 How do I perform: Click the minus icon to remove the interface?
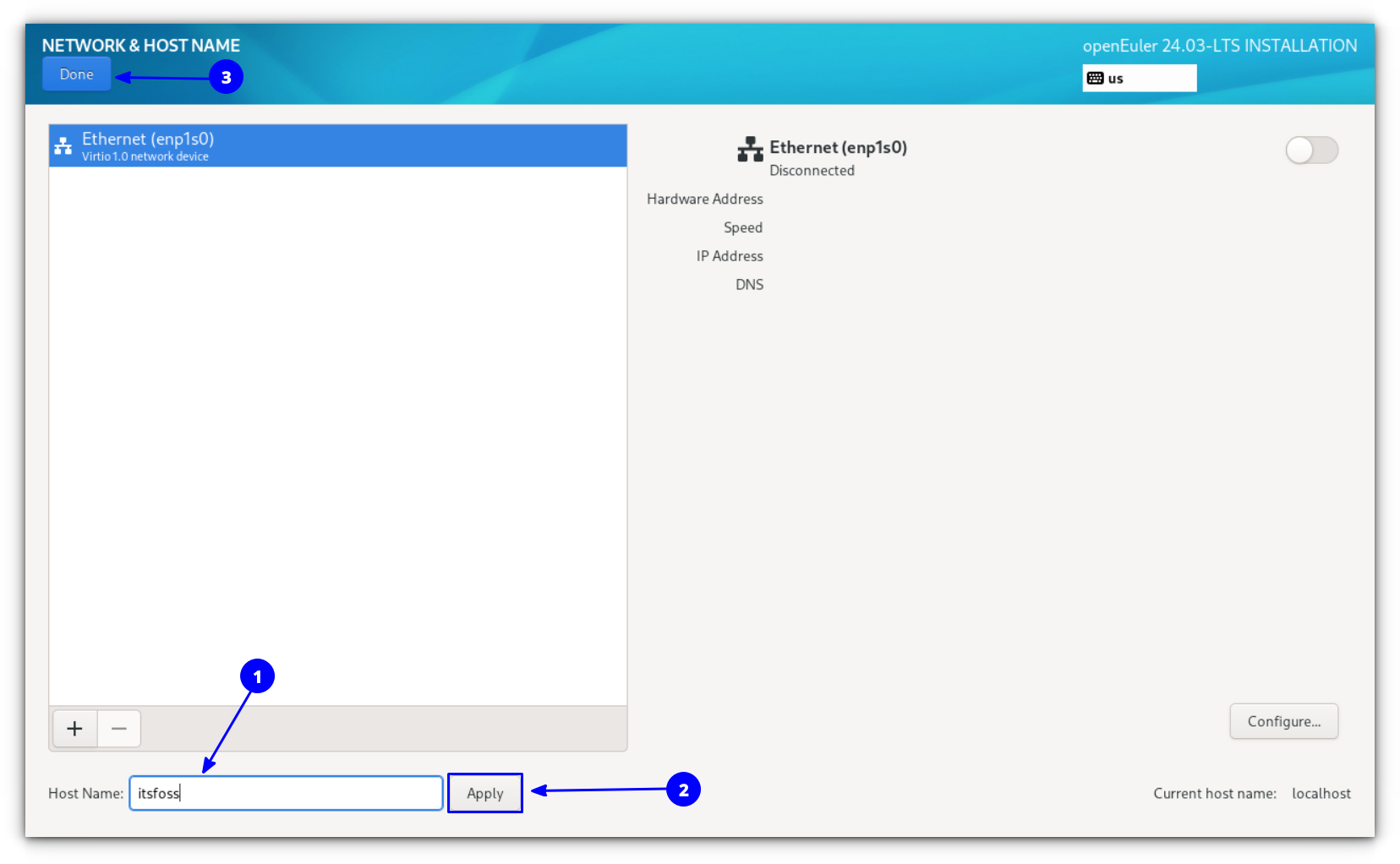pyautogui.click(x=118, y=728)
